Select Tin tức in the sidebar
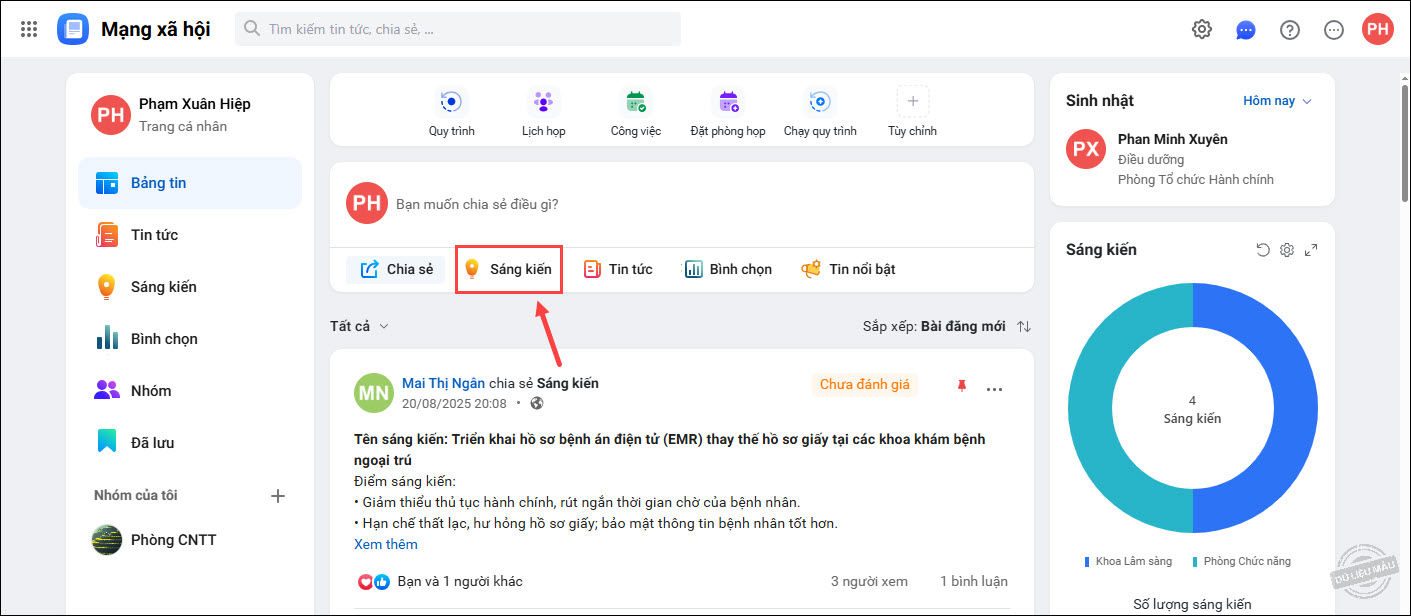 tap(190, 235)
